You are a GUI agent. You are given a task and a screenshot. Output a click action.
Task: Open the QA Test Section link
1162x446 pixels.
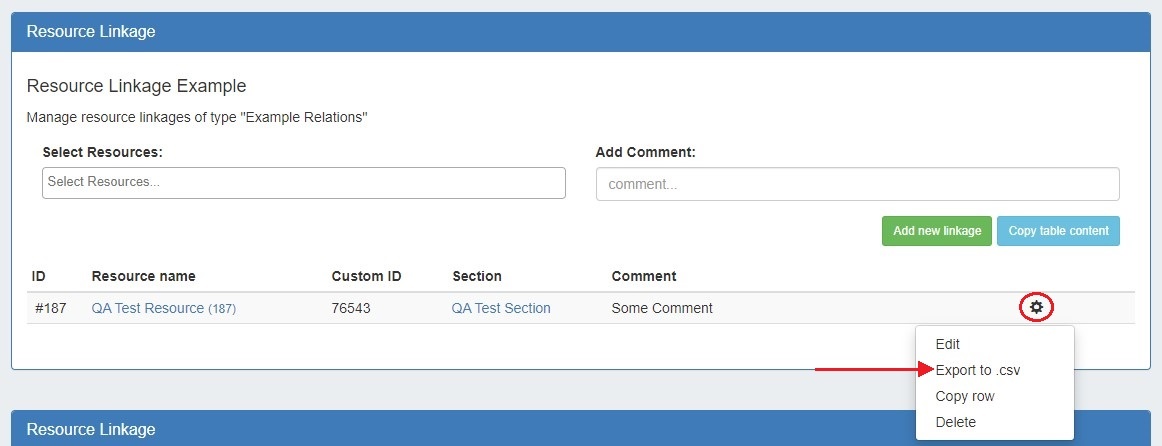tap(501, 308)
